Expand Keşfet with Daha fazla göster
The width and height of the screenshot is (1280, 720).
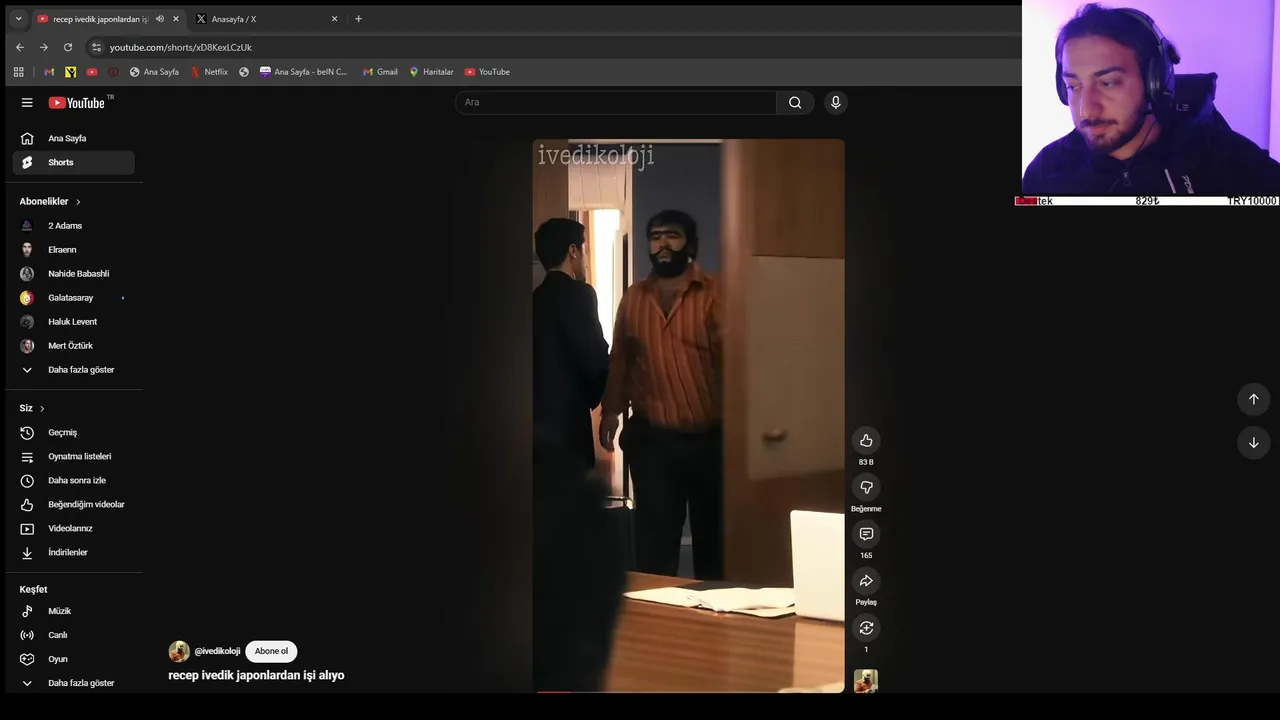(73, 683)
